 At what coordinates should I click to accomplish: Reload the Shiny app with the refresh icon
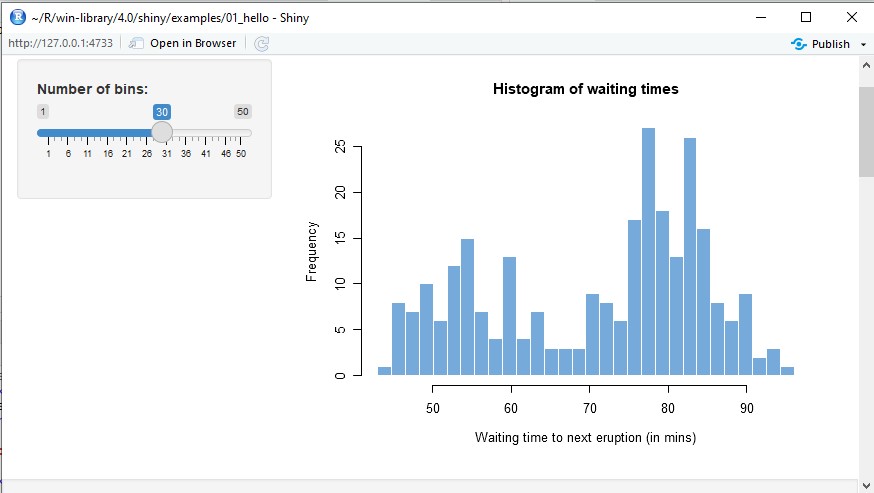tap(261, 43)
